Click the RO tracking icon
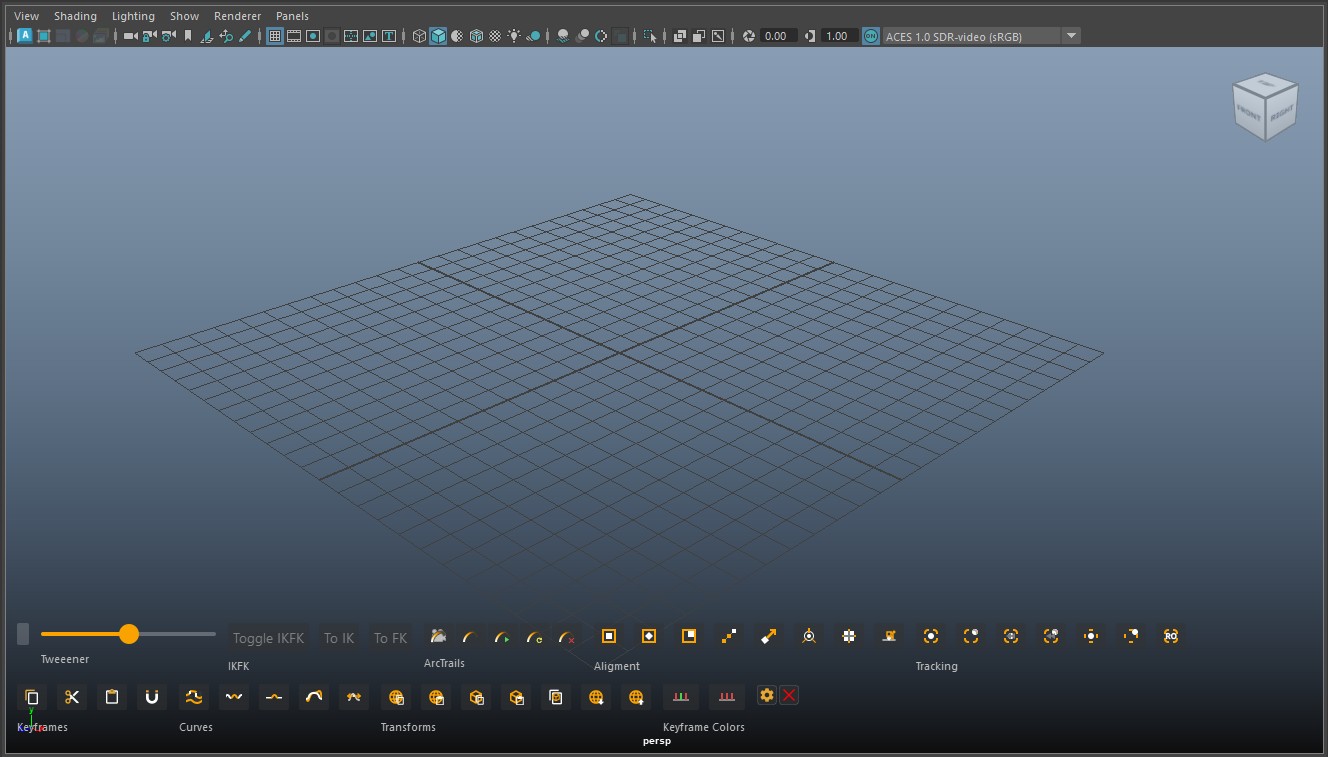This screenshot has width=1328, height=757. 1170,636
